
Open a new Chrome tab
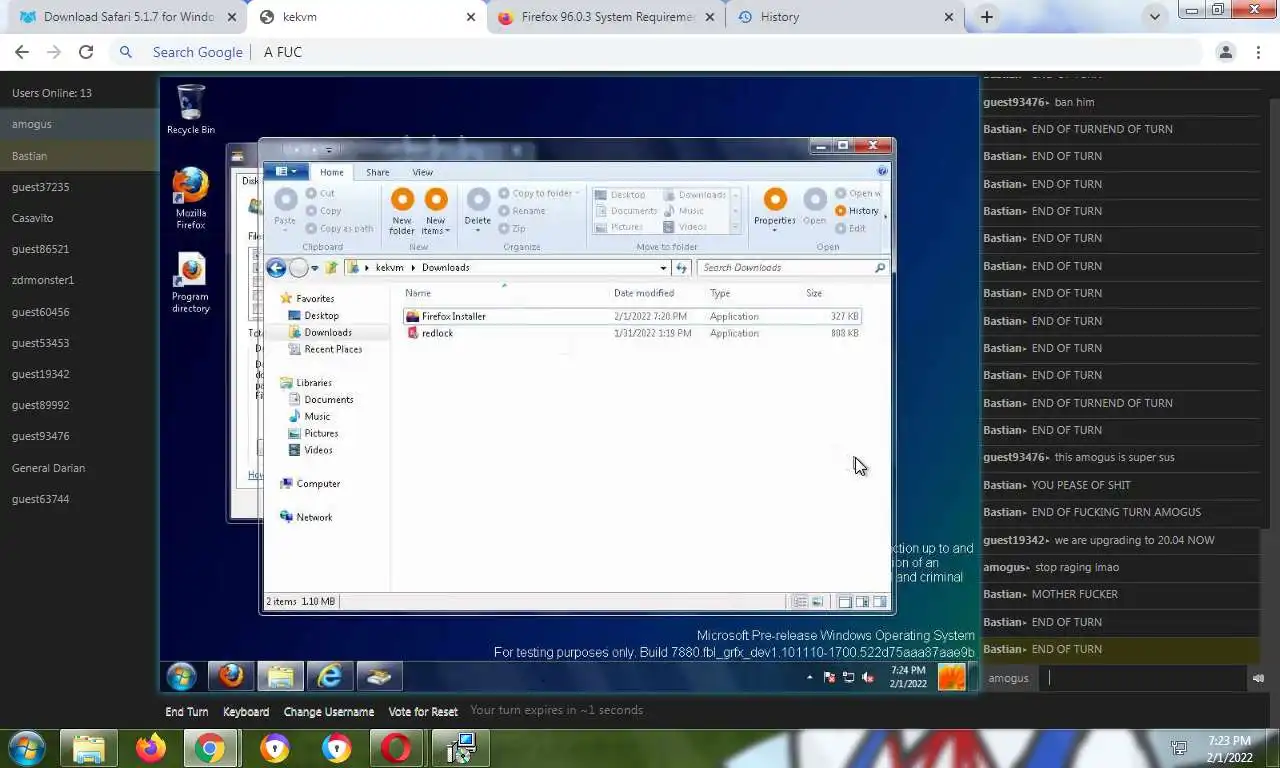[x=987, y=17]
